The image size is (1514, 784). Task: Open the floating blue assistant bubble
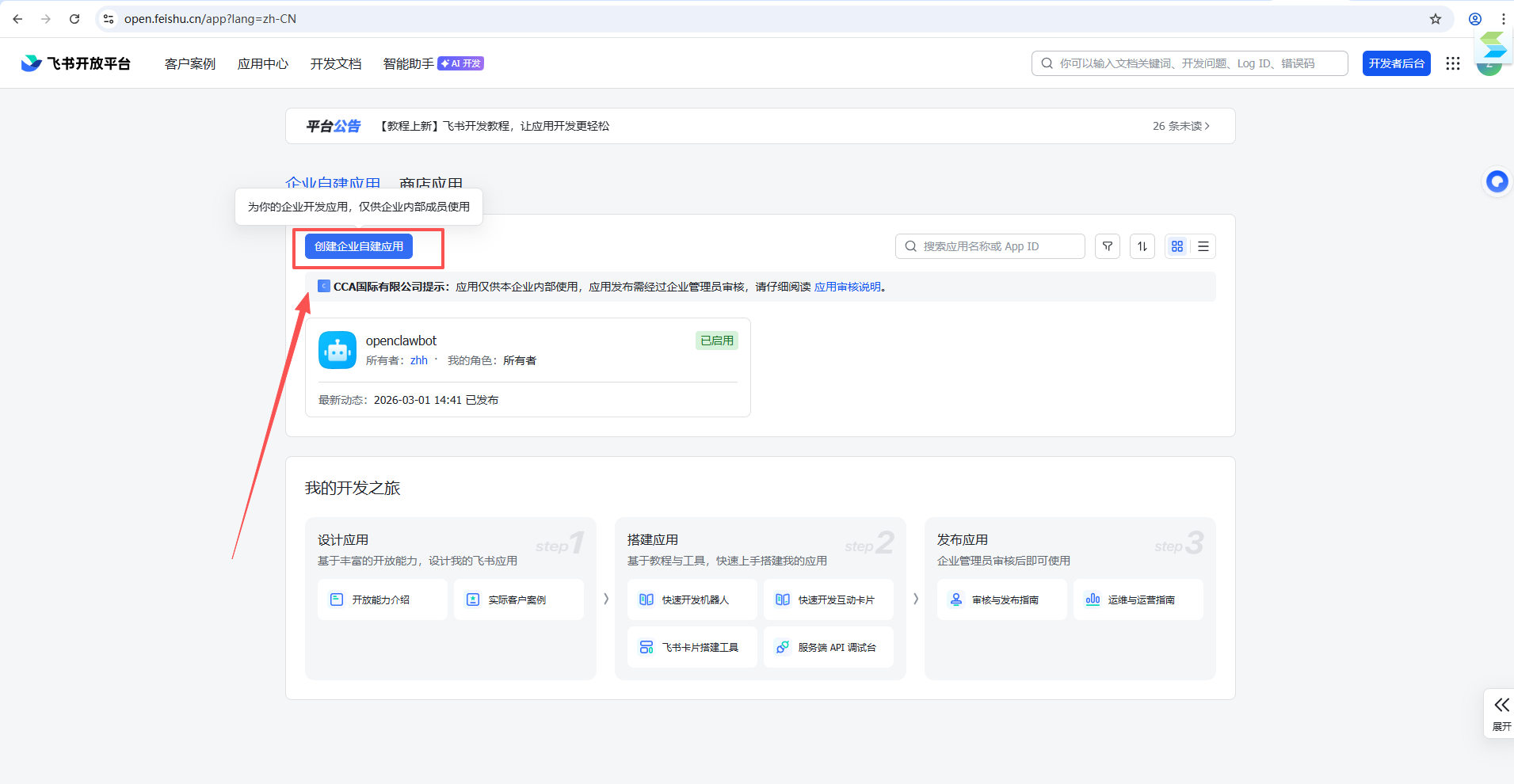1497,182
